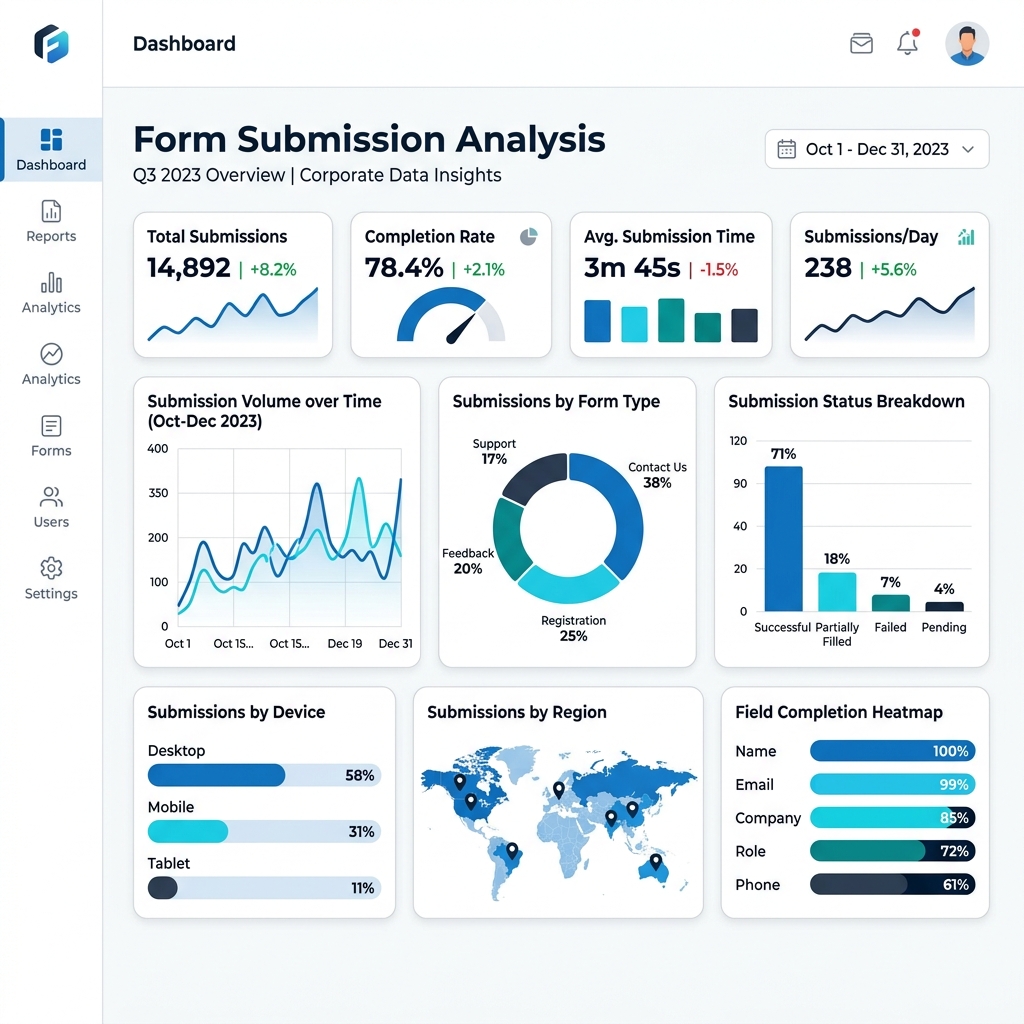Click the 238 submissions per day value
This screenshot has height=1024, width=1024.
pos(827,268)
